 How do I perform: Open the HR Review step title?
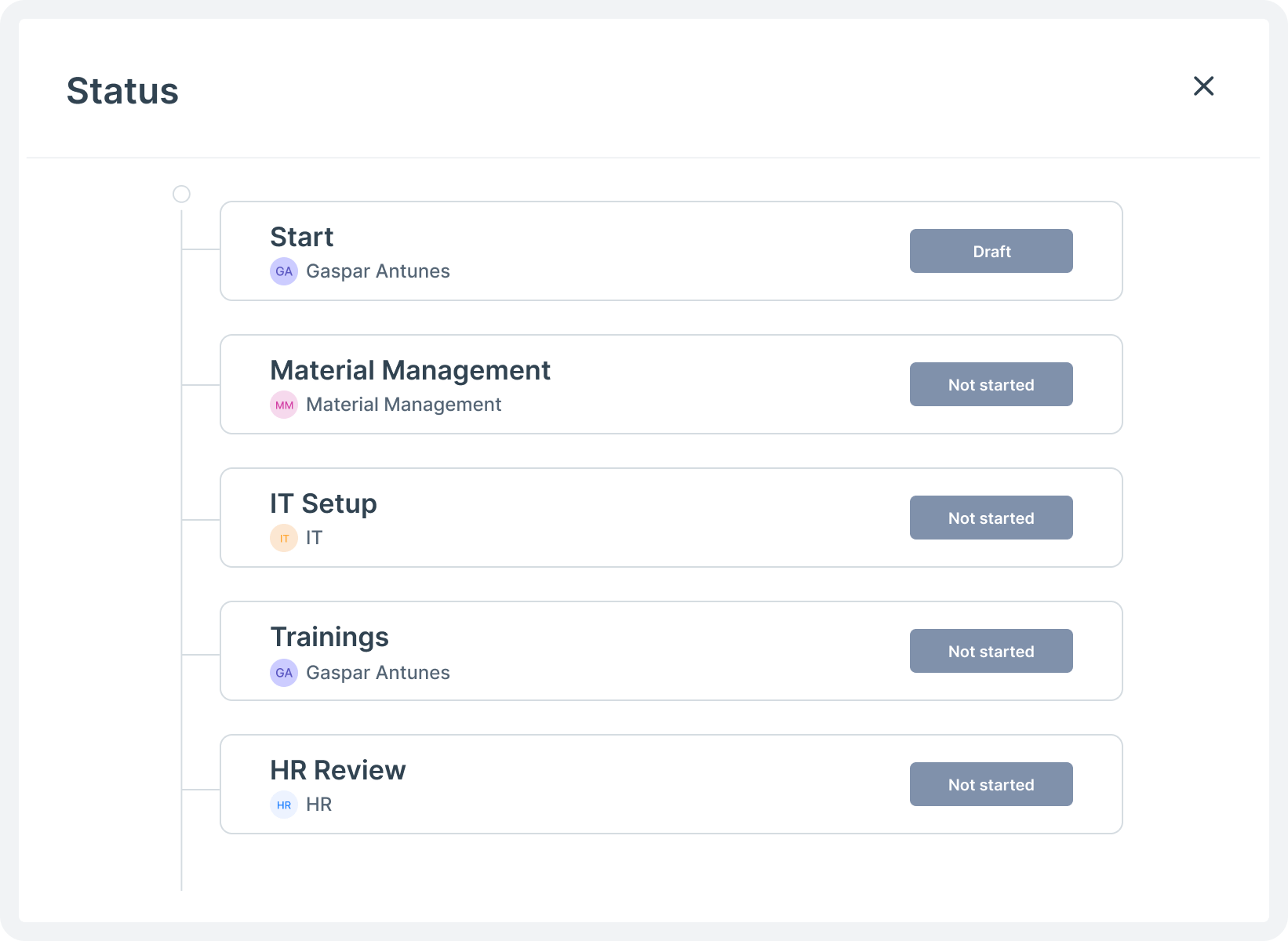coord(338,770)
